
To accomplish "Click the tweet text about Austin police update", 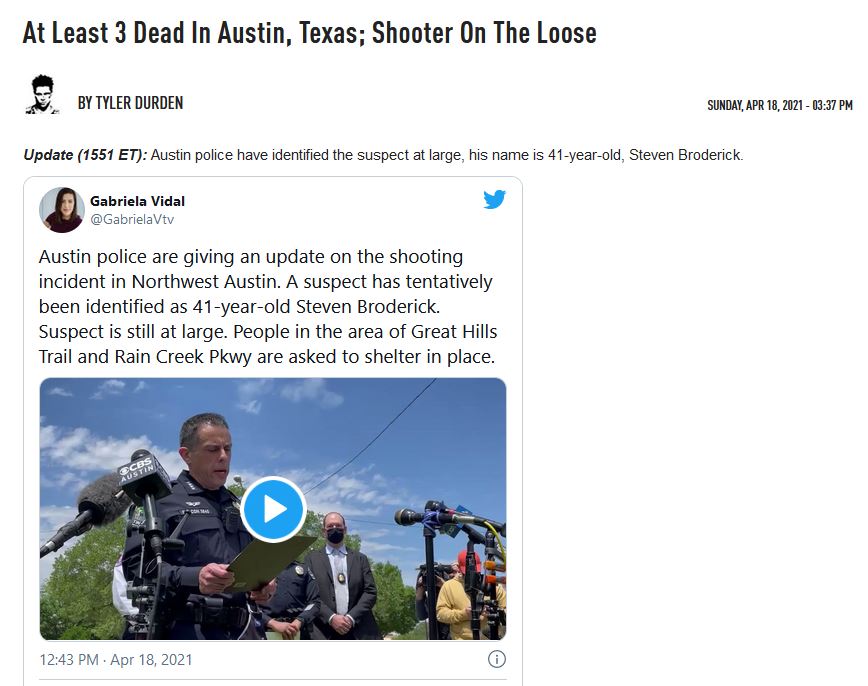I will click(268, 306).
